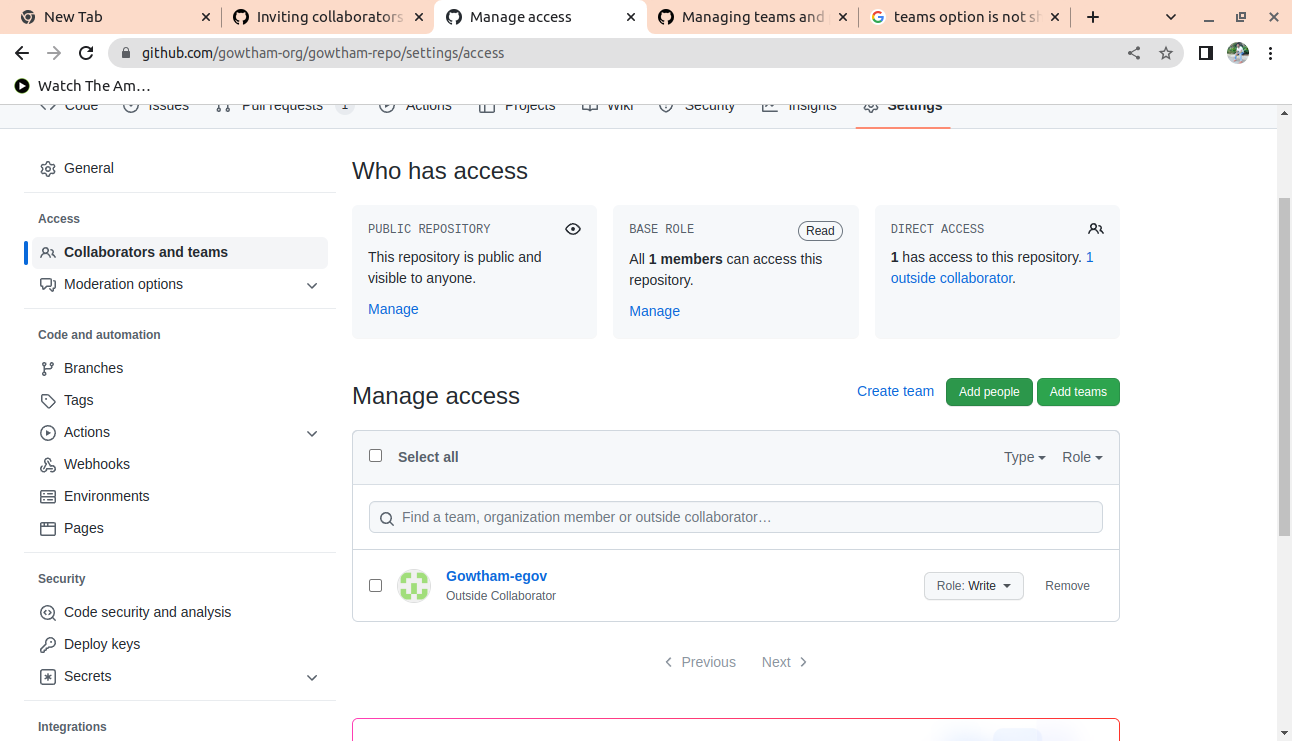Bookmark this page with star icon

(1166, 53)
